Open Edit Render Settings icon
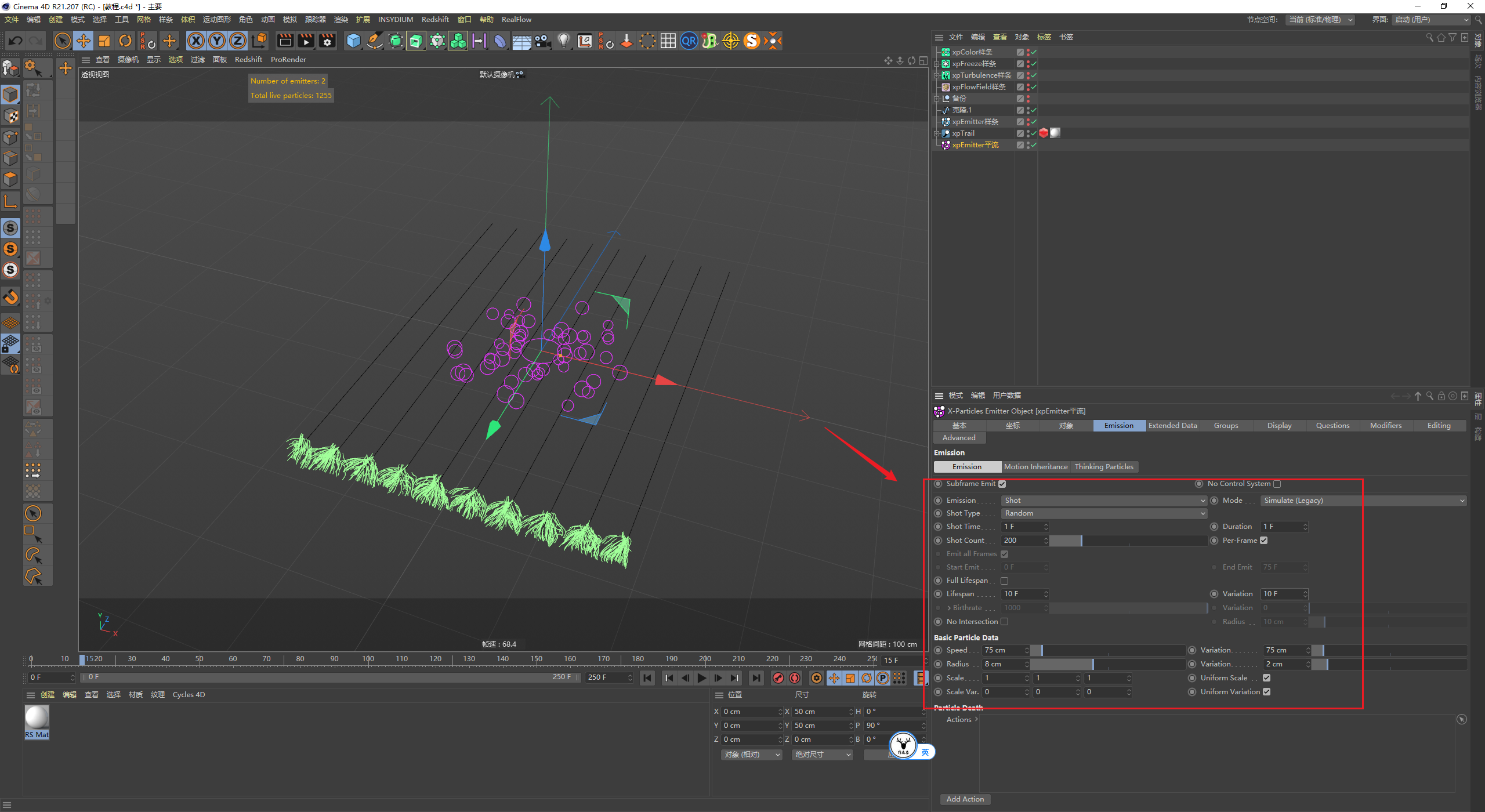The width and height of the screenshot is (1485, 812). click(x=328, y=41)
